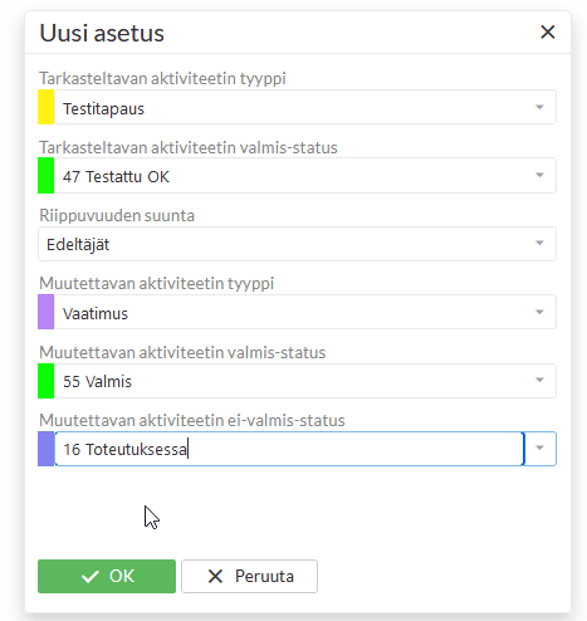Click the Vaatimus field text
The height and width of the screenshot is (621, 587).
95,314
